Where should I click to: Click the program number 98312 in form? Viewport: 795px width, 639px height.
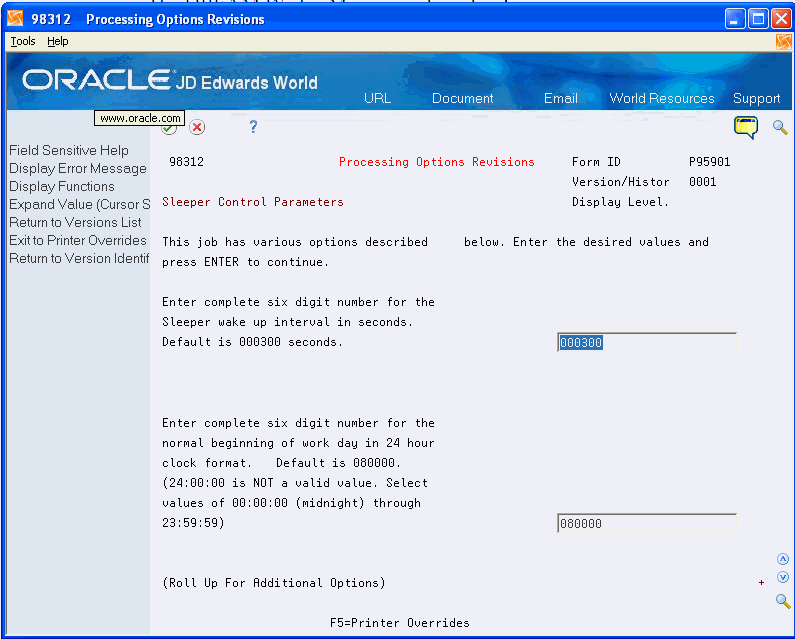pyautogui.click(x=186, y=162)
